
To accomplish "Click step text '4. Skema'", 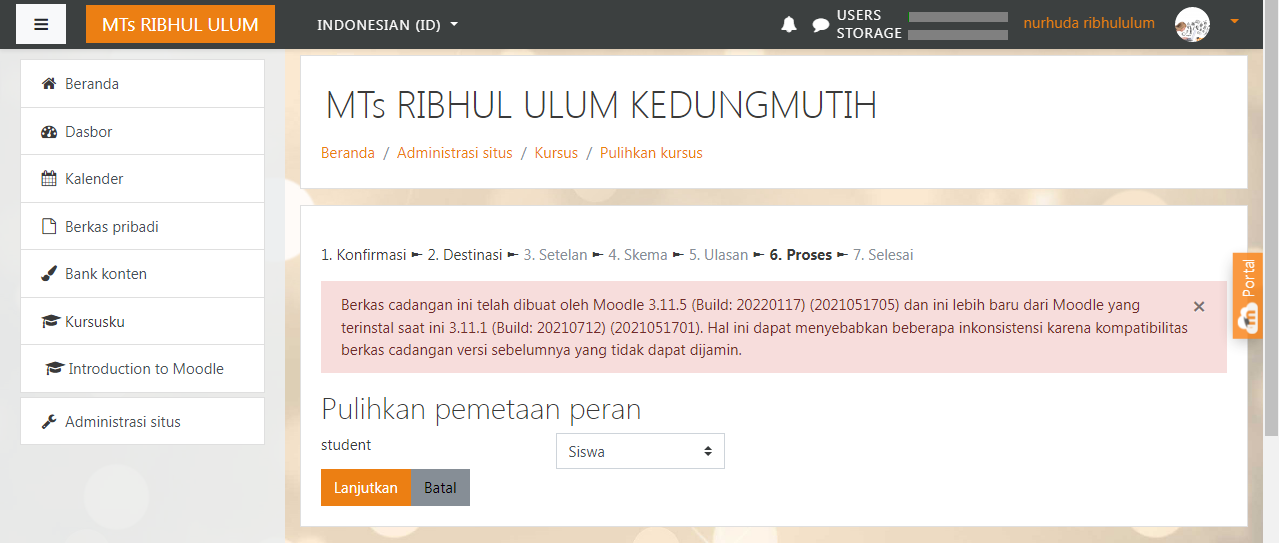I will [638, 255].
